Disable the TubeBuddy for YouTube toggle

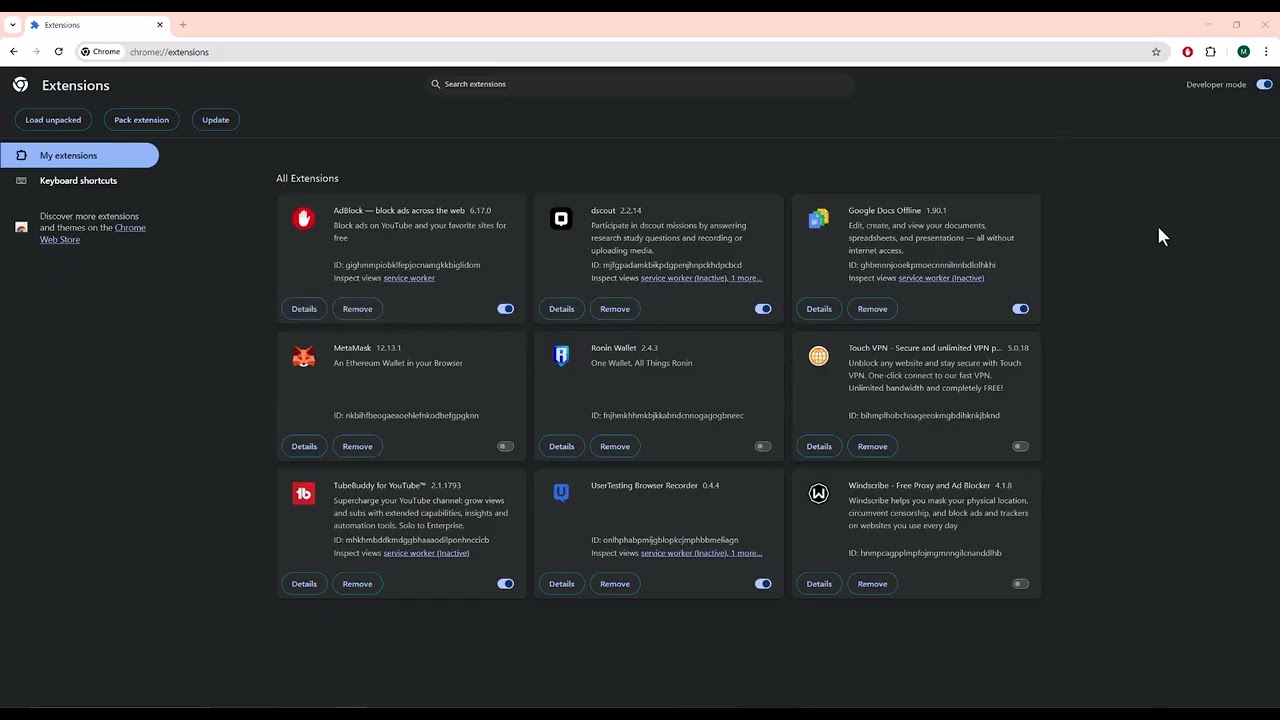(x=506, y=584)
